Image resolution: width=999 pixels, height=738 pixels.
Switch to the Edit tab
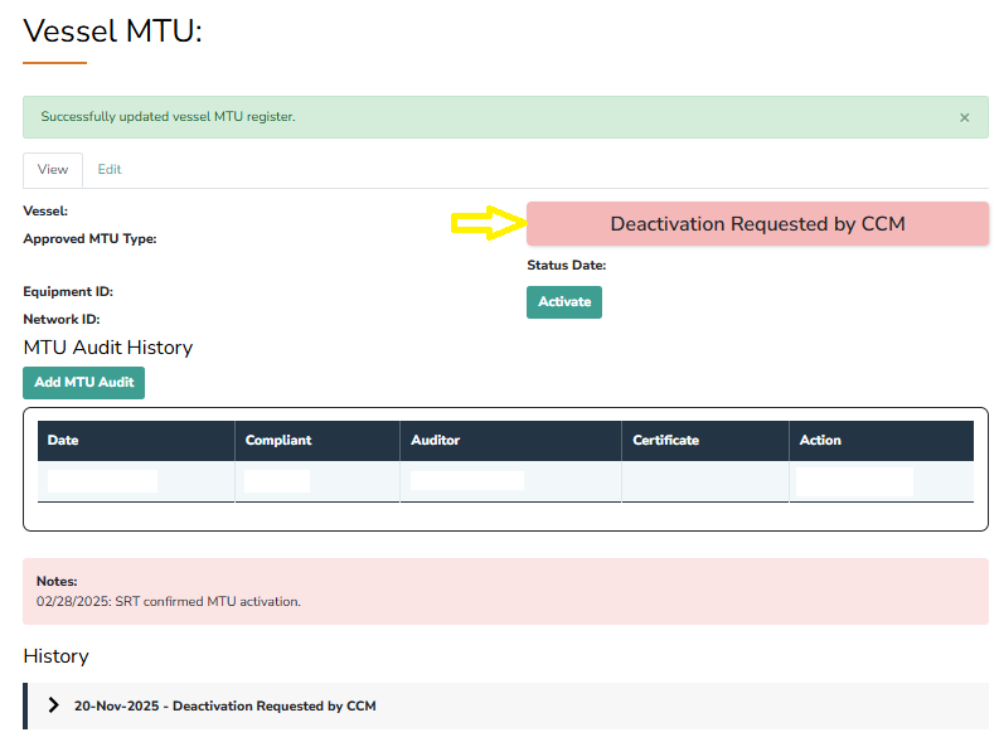(109, 170)
